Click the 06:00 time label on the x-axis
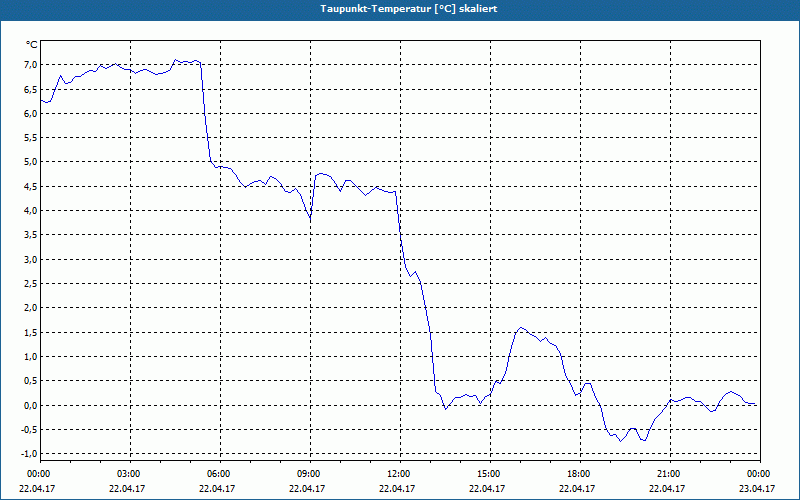The width and height of the screenshot is (800, 500). tap(220, 474)
